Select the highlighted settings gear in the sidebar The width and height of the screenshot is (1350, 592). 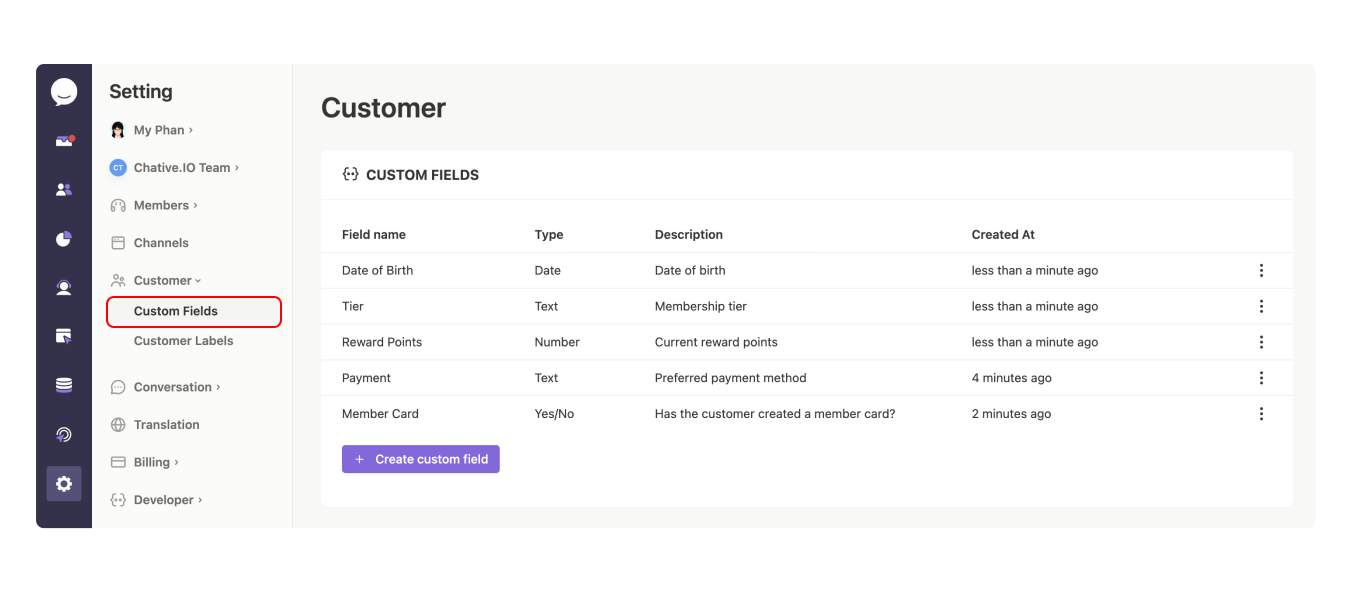64,484
